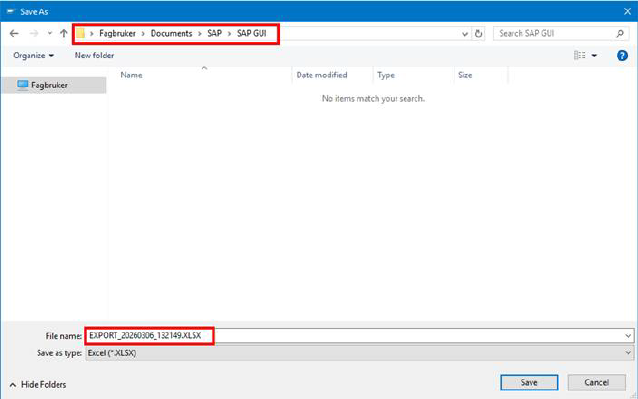The image size is (638, 399).
Task: Sort by the Size column header
Action: (x=465, y=75)
